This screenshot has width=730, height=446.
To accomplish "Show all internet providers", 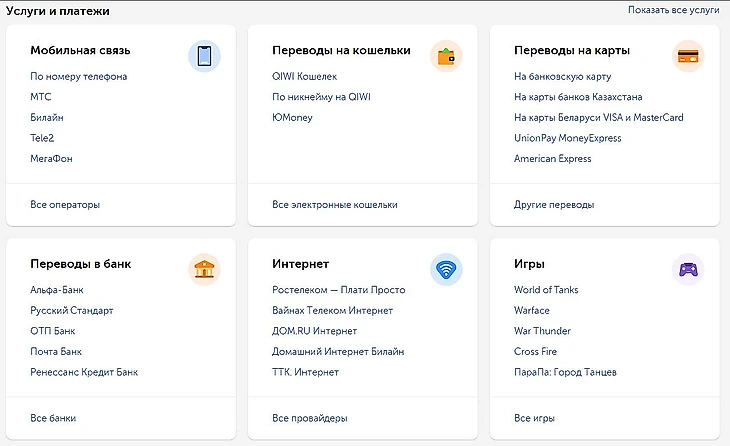I will coord(309,418).
